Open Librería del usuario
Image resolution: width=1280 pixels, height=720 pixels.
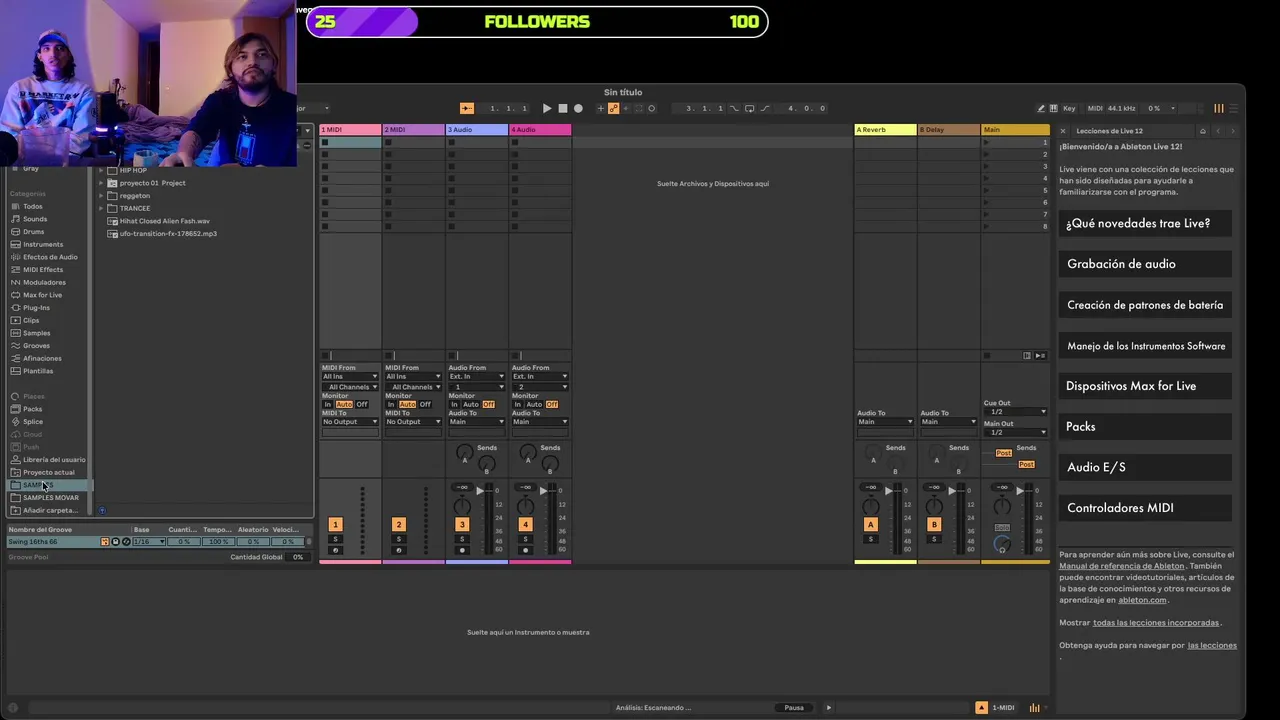click(54, 459)
